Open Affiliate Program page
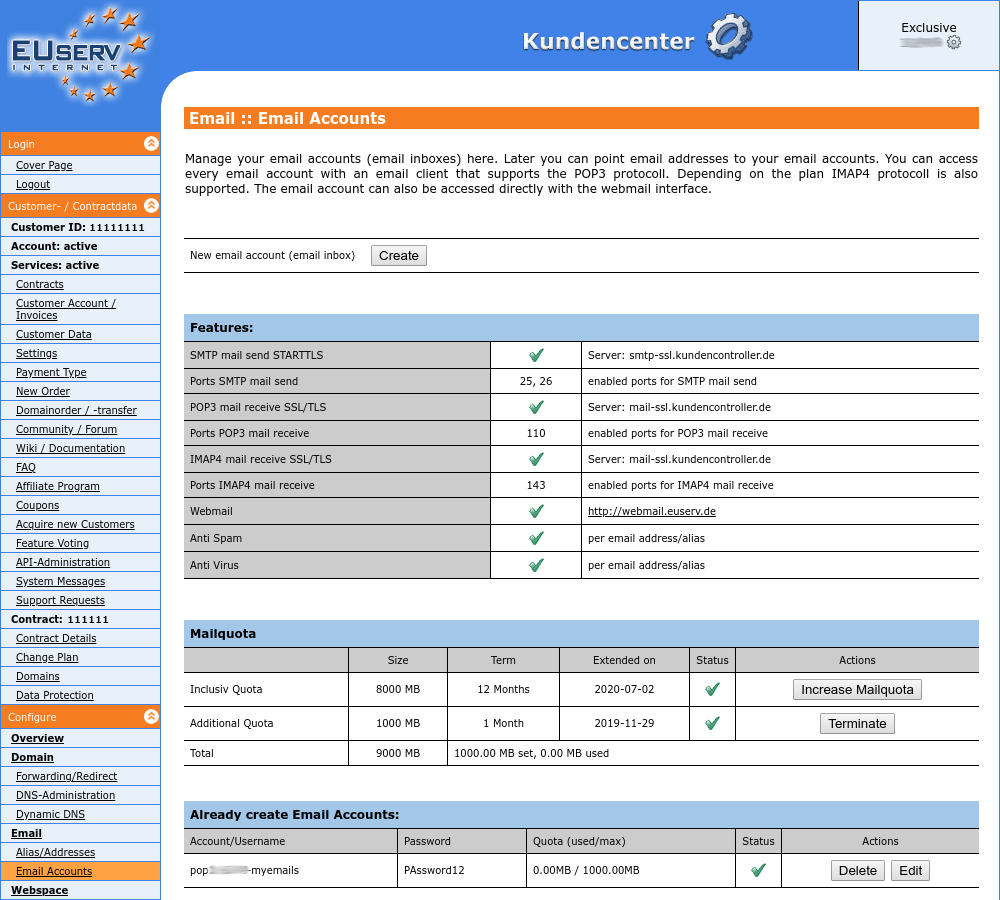The width and height of the screenshot is (1000, 900). click(x=57, y=487)
